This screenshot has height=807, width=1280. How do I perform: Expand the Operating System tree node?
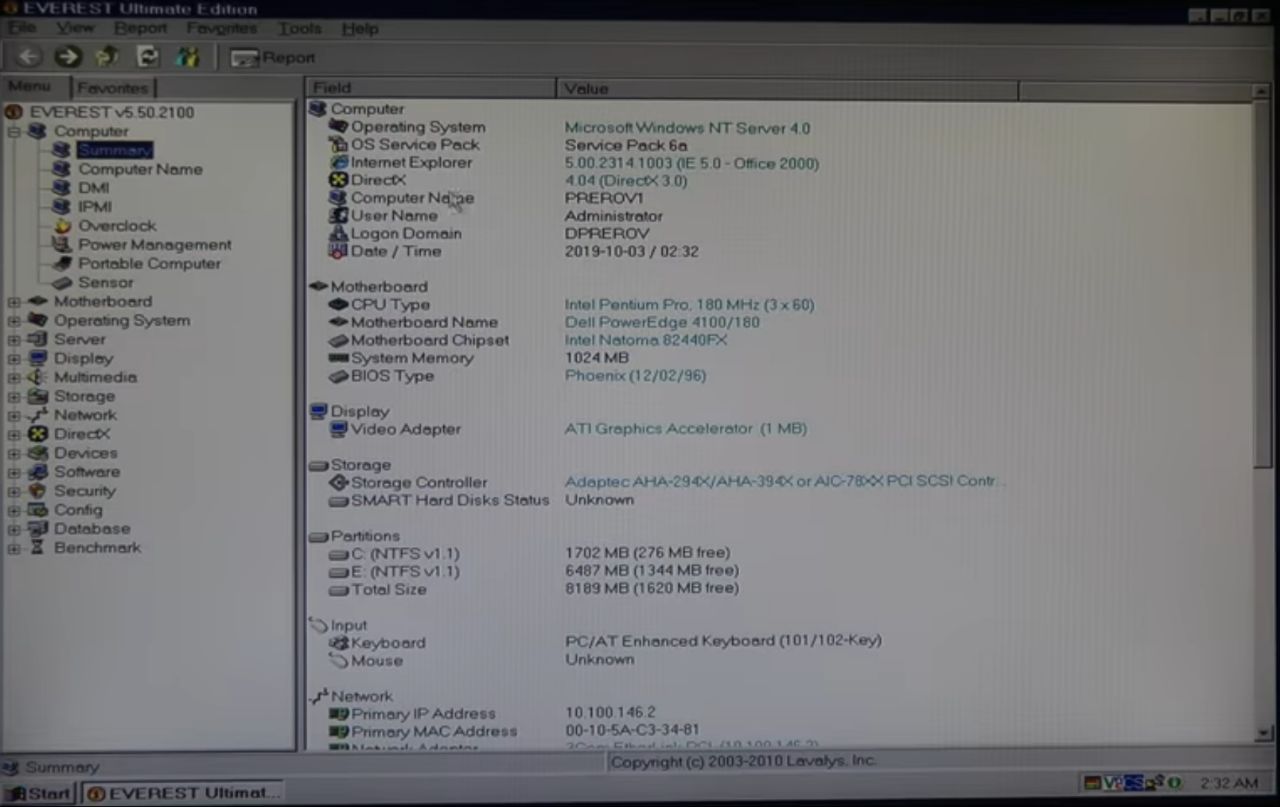coord(14,321)
